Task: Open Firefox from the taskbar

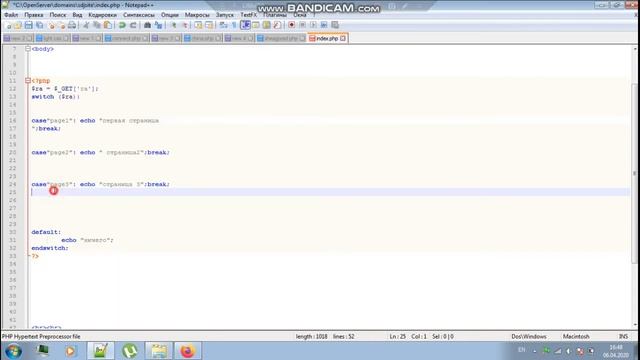Action: click(187, 351)
